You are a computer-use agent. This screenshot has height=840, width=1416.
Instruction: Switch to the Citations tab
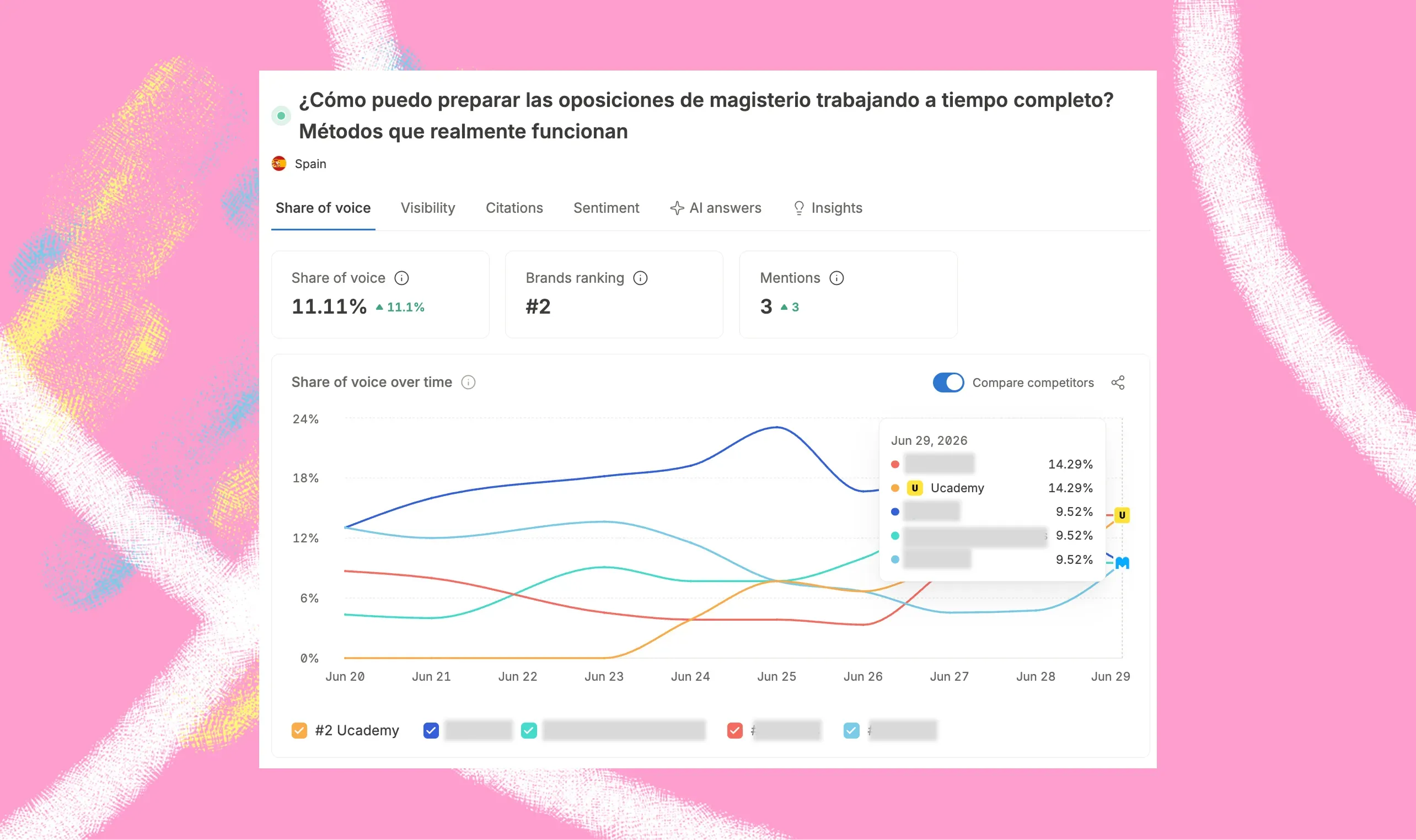point(514,208)
